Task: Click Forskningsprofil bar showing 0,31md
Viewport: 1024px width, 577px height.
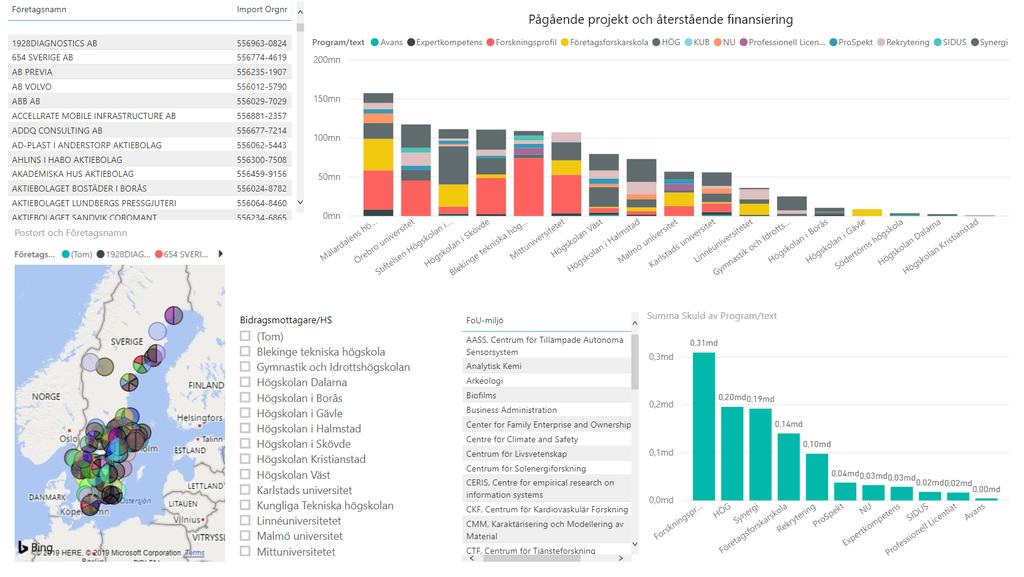Action: point(703,426)
